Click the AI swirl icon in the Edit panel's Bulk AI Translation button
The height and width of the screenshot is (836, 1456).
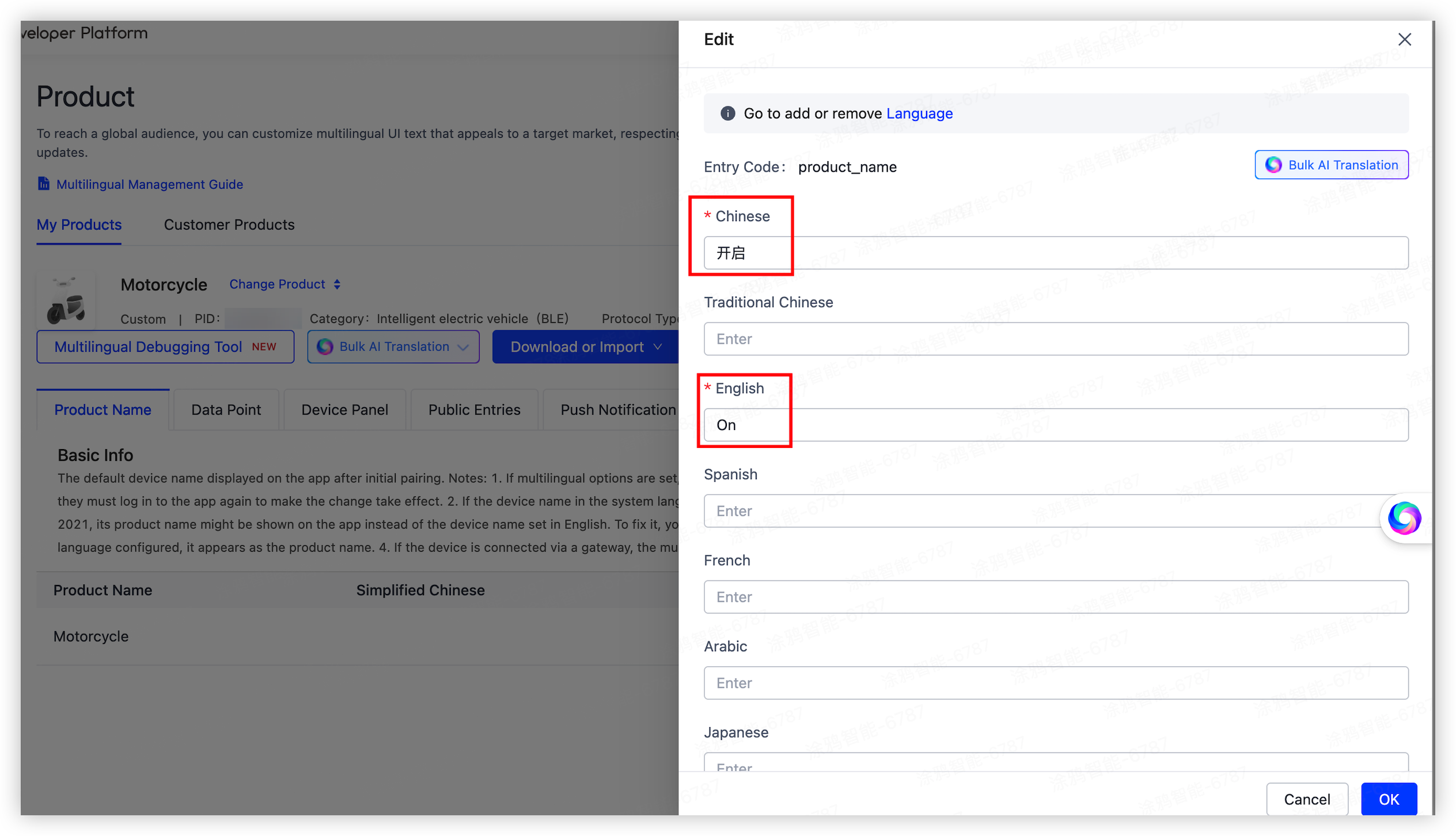coord(1273,165)
